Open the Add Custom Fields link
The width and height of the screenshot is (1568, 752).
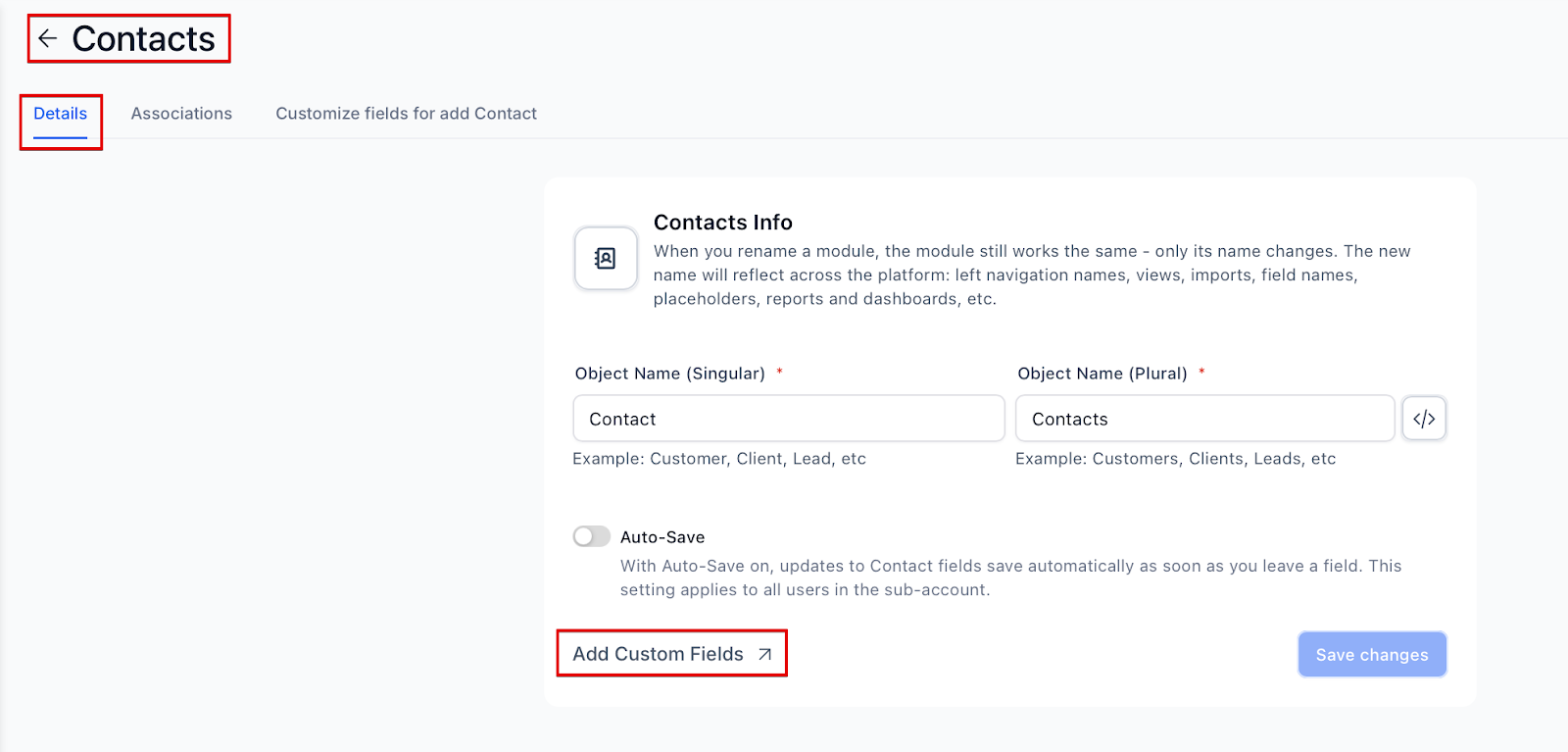point(659,654)
